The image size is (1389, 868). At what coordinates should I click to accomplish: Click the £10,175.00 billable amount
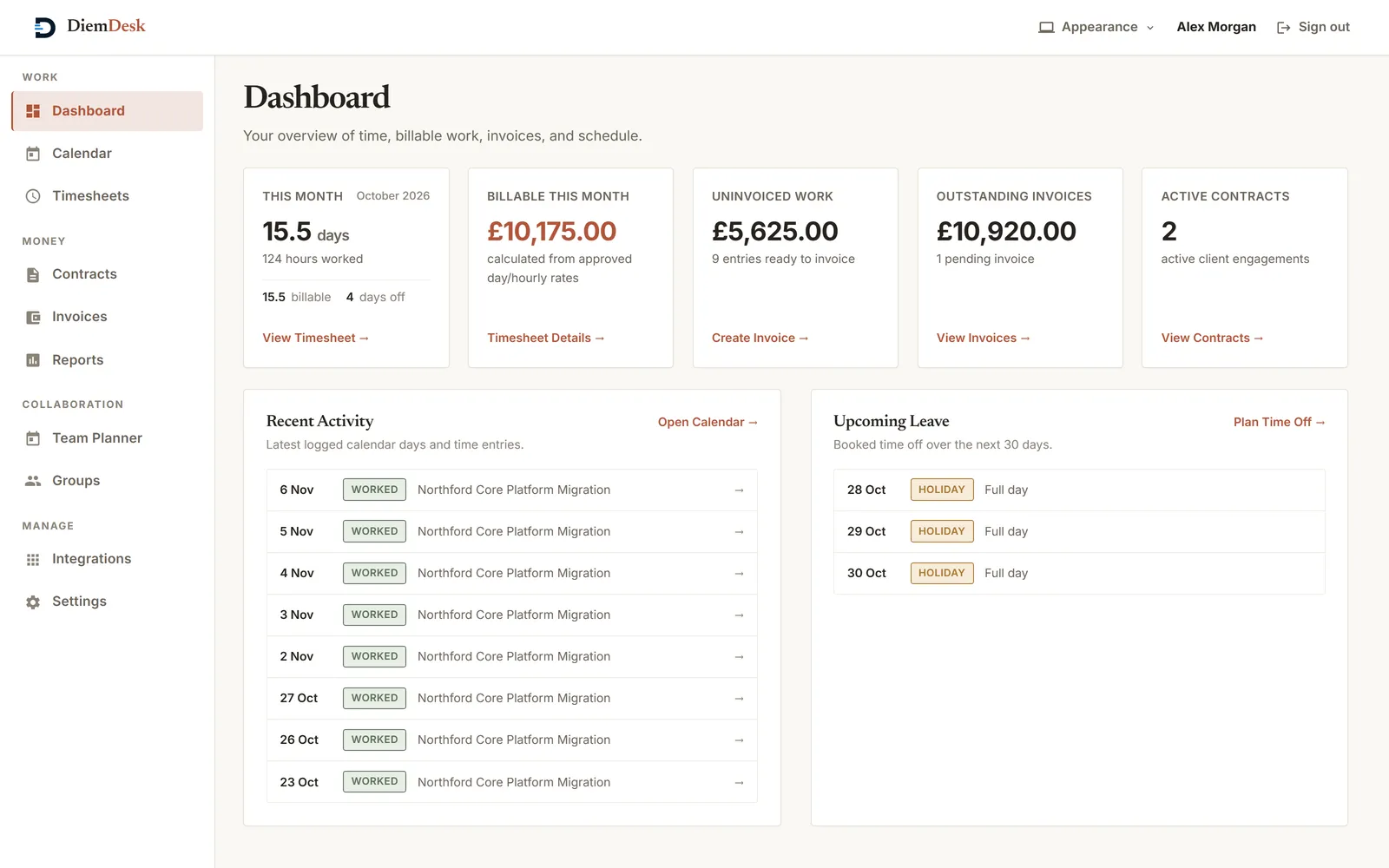[552, 231]
